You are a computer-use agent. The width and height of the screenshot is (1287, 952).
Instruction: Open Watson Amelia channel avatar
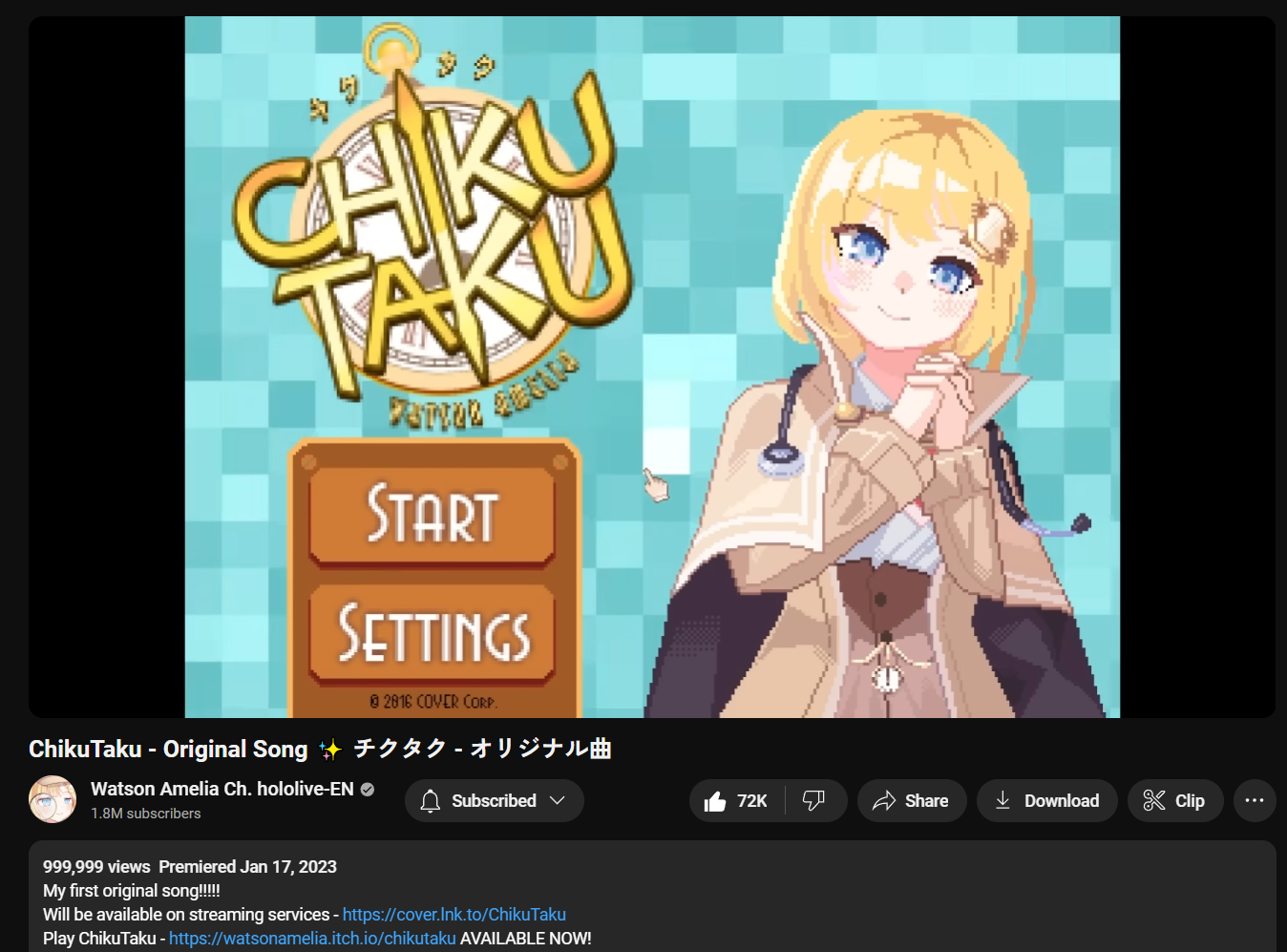pos(53,799)
